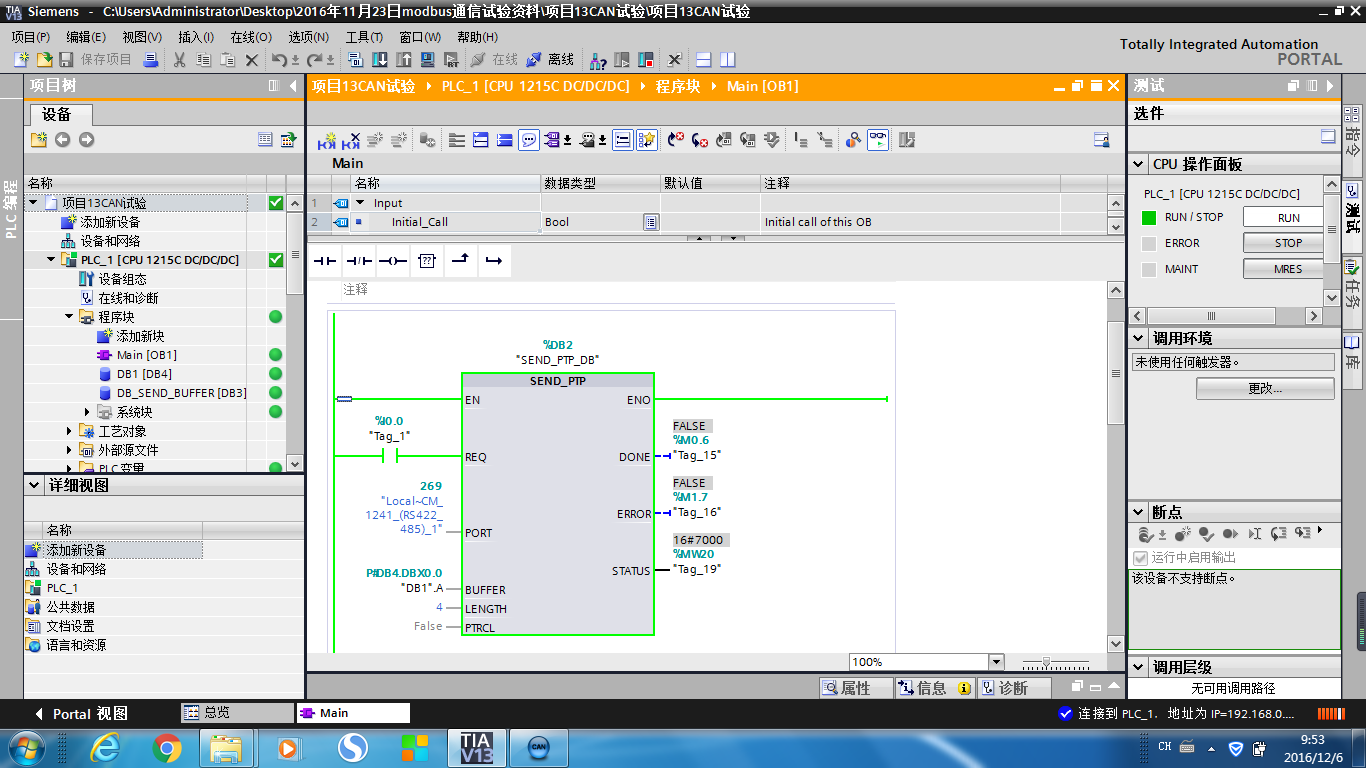Insert a normally closed contact
This screenshot has height=768, width=1366.
click(x=359, y=261)
